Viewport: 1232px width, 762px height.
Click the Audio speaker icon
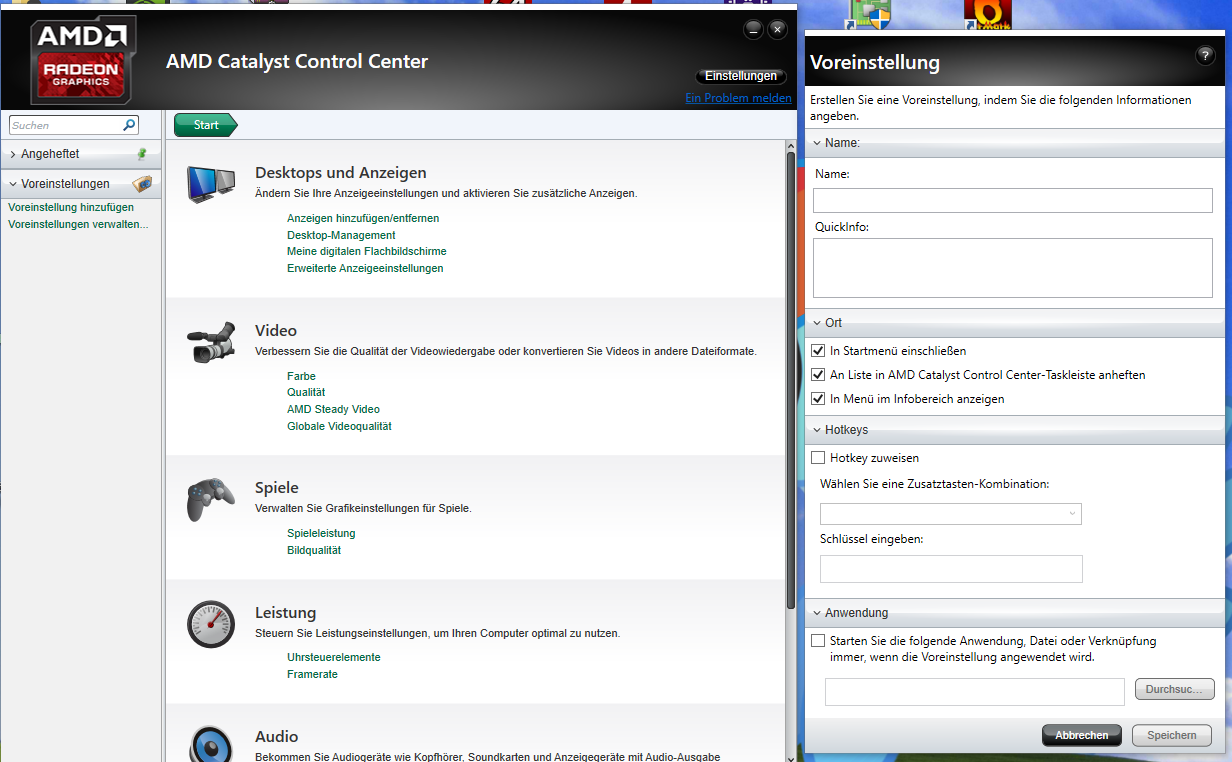click(211, 744)
